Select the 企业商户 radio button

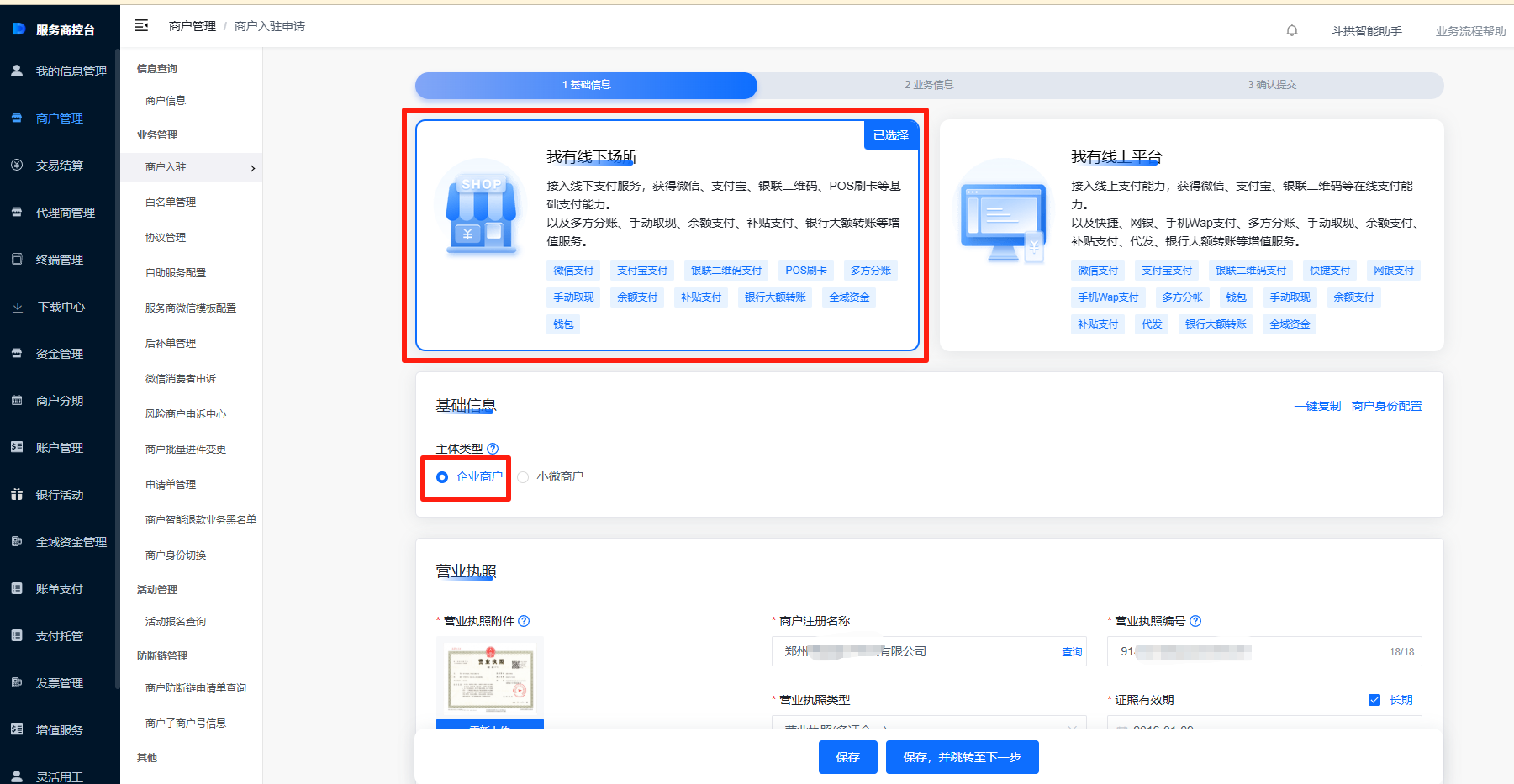pos(442,477)
